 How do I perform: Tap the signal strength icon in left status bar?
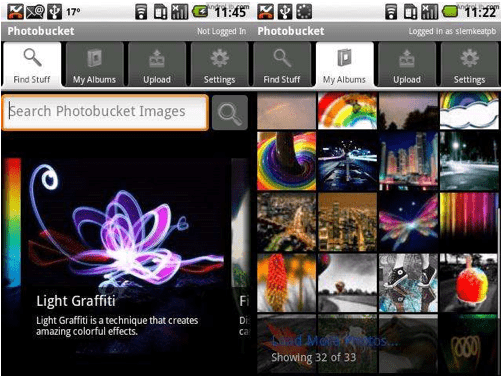point(179,12)
